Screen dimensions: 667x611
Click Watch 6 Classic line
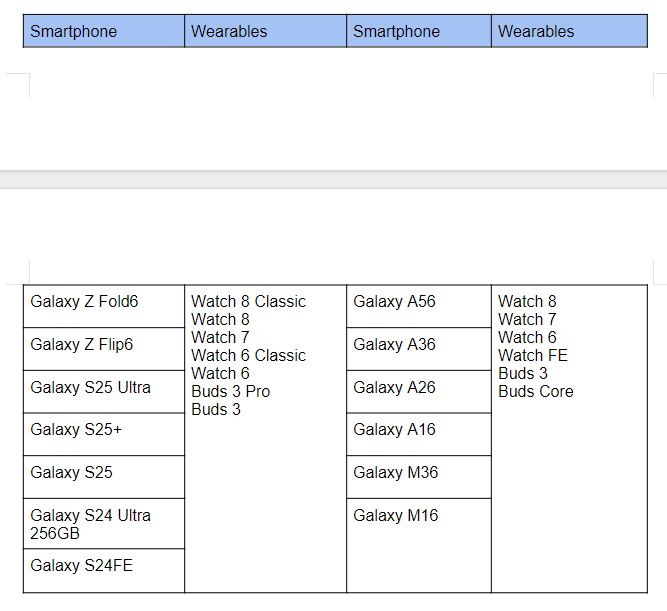pos(248,355)
